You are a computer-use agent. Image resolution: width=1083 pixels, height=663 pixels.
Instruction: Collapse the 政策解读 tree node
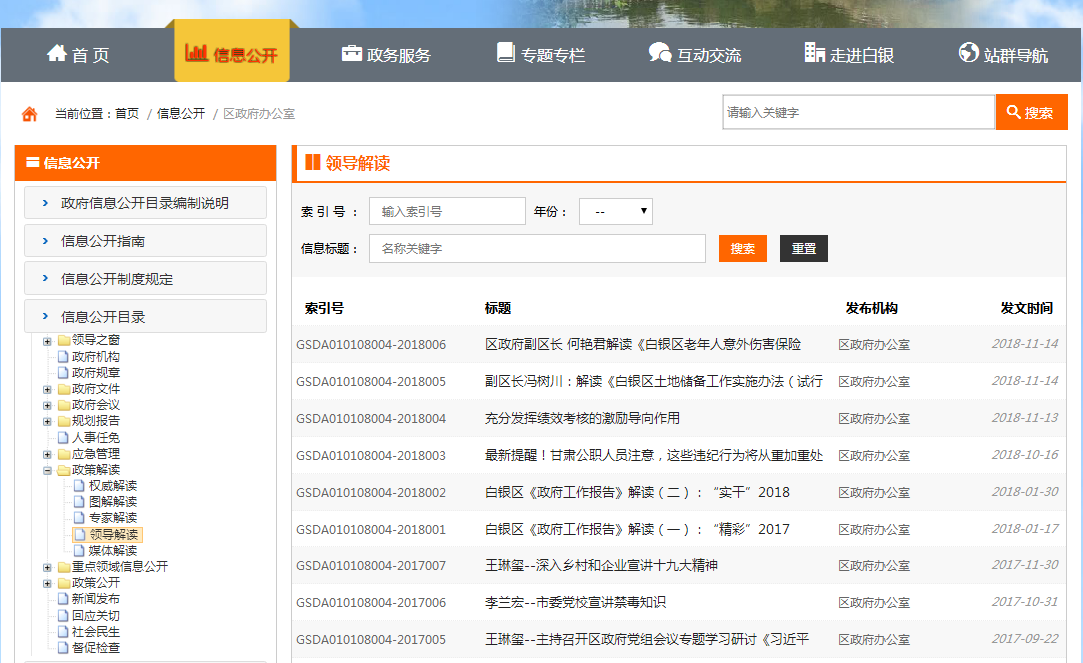(x=47, y=470)
